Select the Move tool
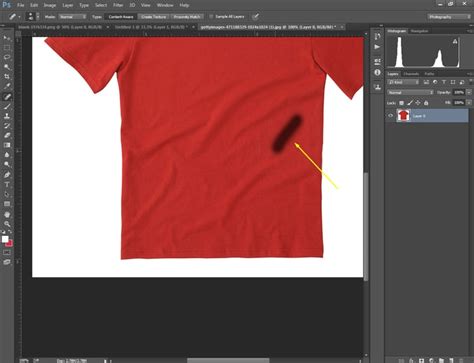474x363 pixels. pos(7,38)
